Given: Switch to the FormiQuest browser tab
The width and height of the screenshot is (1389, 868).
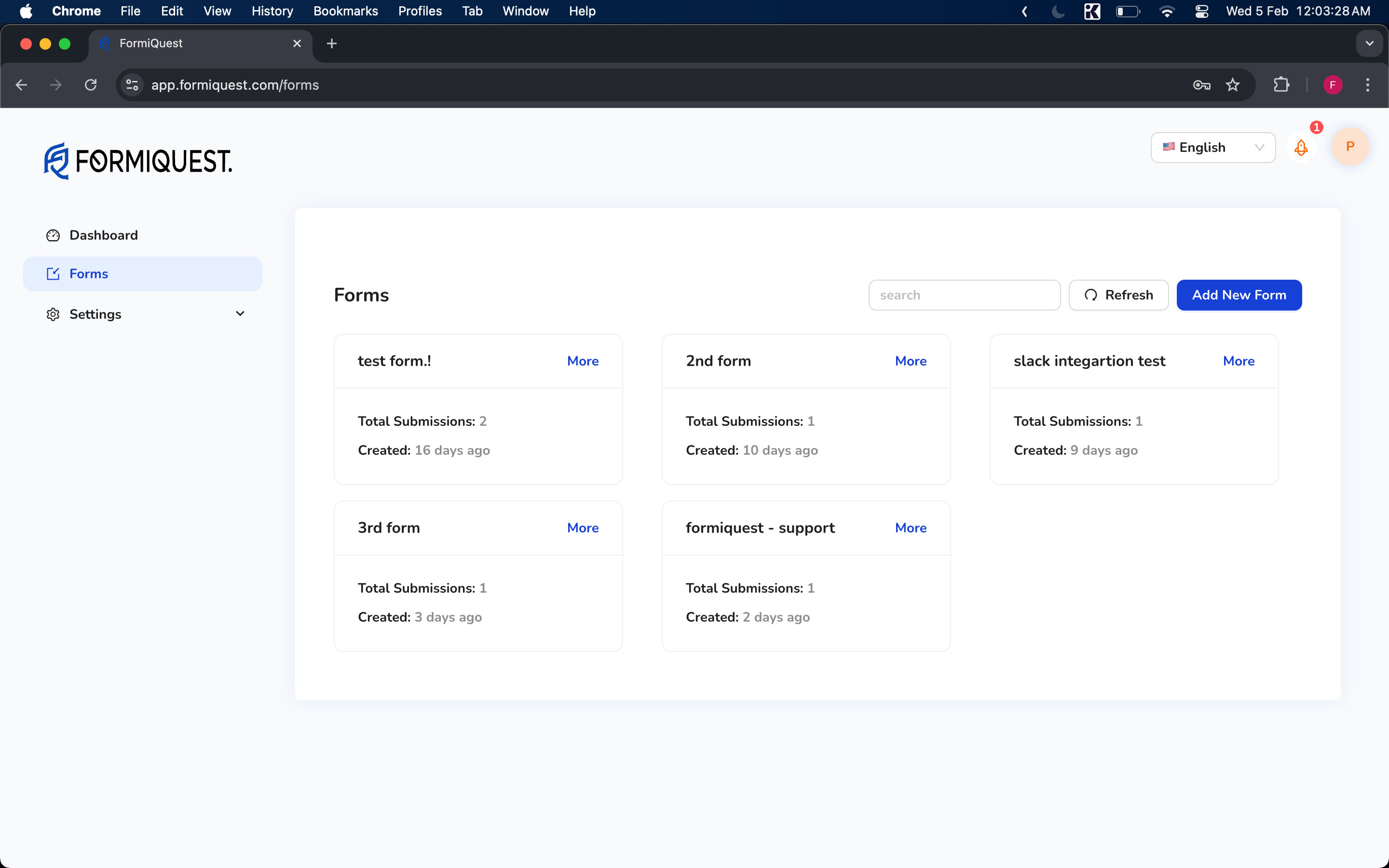Looking at the screenshot, I should click(x=201, y=43).
